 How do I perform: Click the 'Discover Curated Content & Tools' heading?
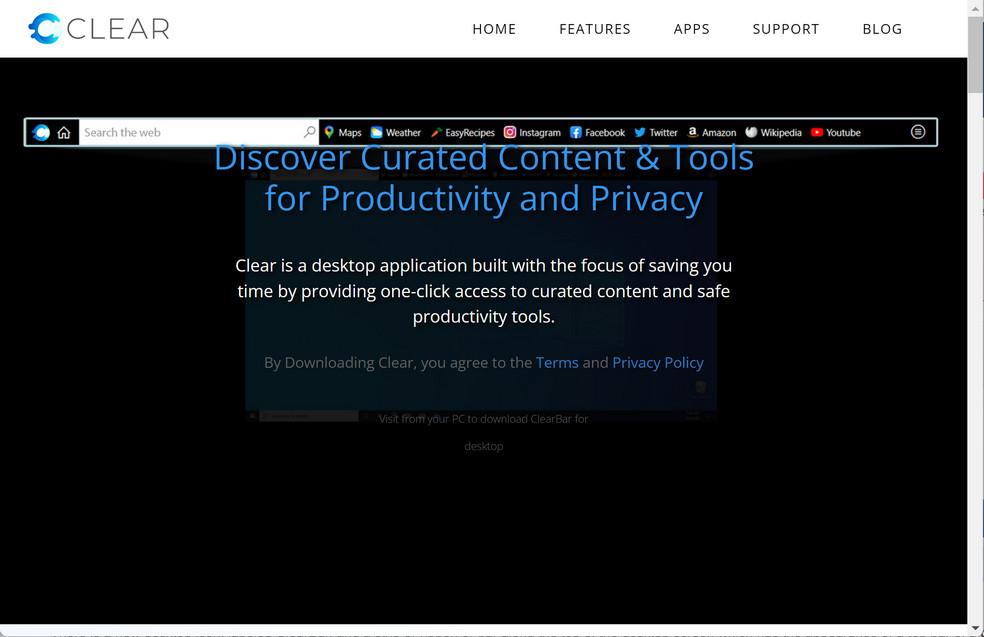point(484,158)
